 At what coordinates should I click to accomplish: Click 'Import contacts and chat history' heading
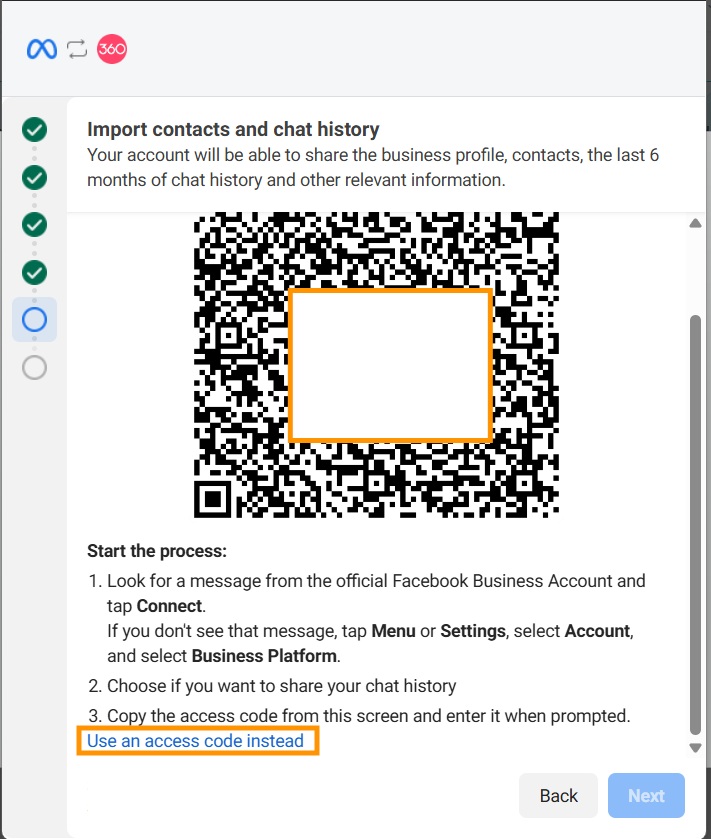click(233, 129)
